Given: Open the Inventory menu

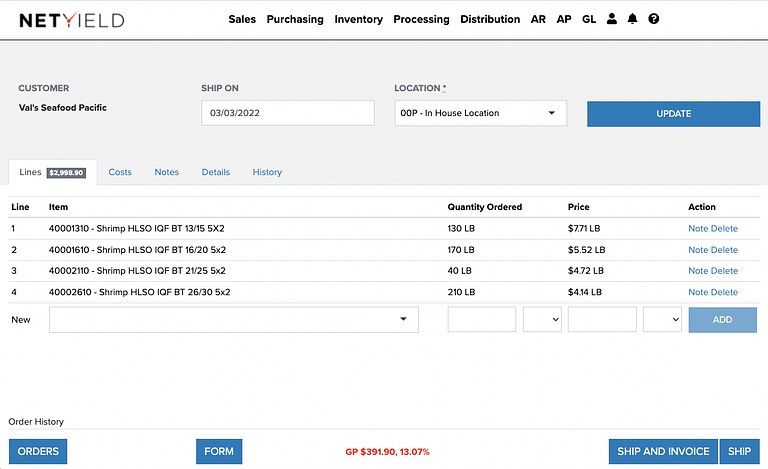Looking at the screenshot, I should coord(359,19).
